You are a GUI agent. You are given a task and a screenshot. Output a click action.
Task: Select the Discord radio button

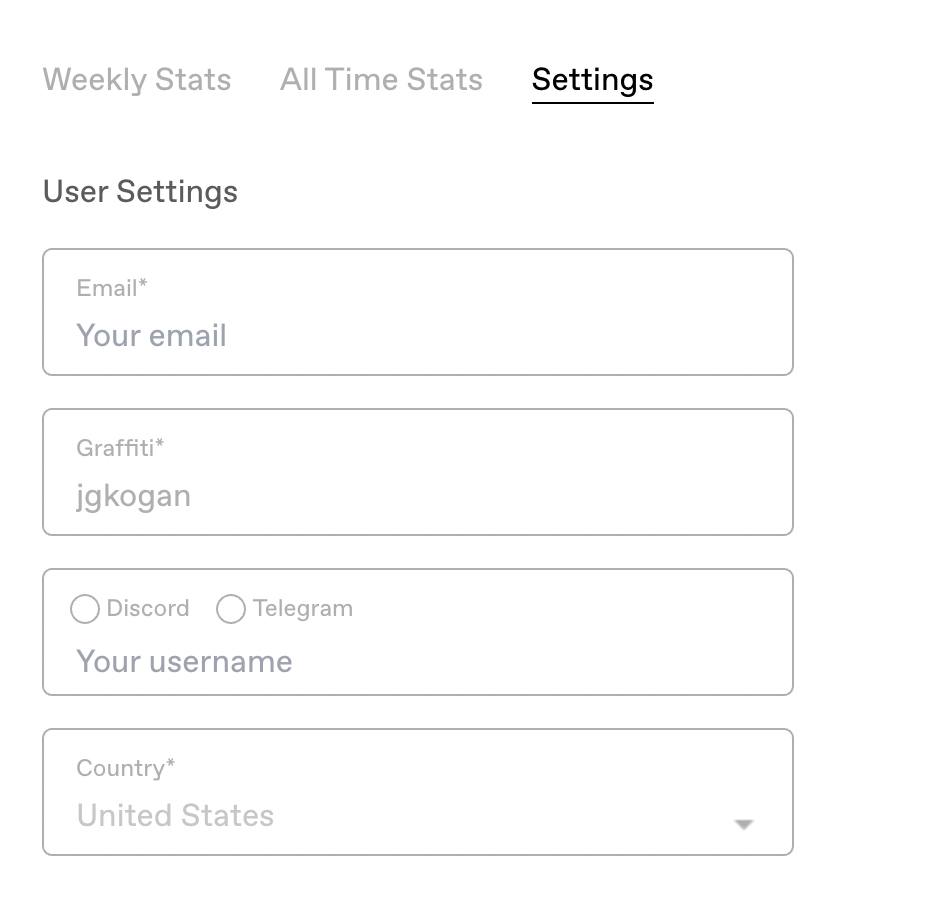[85, 609]
